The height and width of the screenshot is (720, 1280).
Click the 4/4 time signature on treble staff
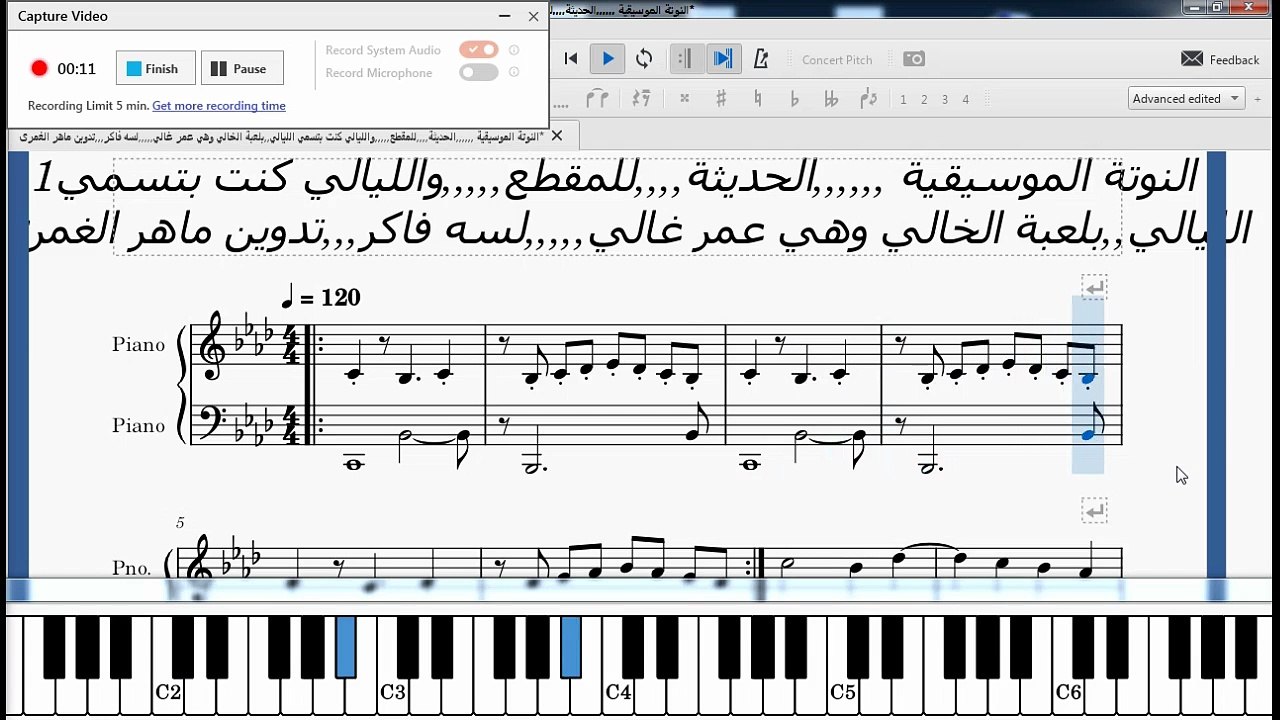291,345
